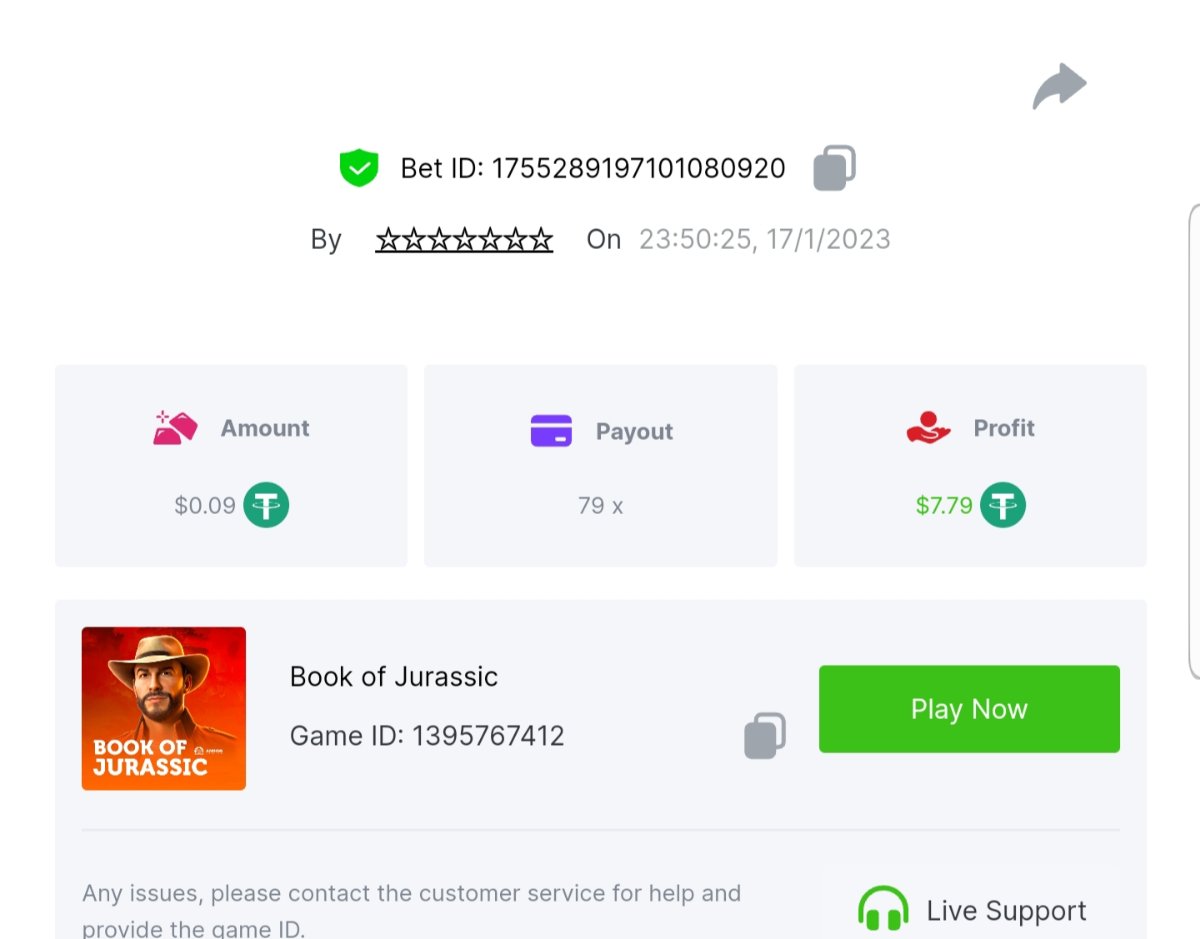Image resolution: width=1200 pixels, height=939 pixels.
Task: Click the green verified shield icon
Action: tap(359, 168)
